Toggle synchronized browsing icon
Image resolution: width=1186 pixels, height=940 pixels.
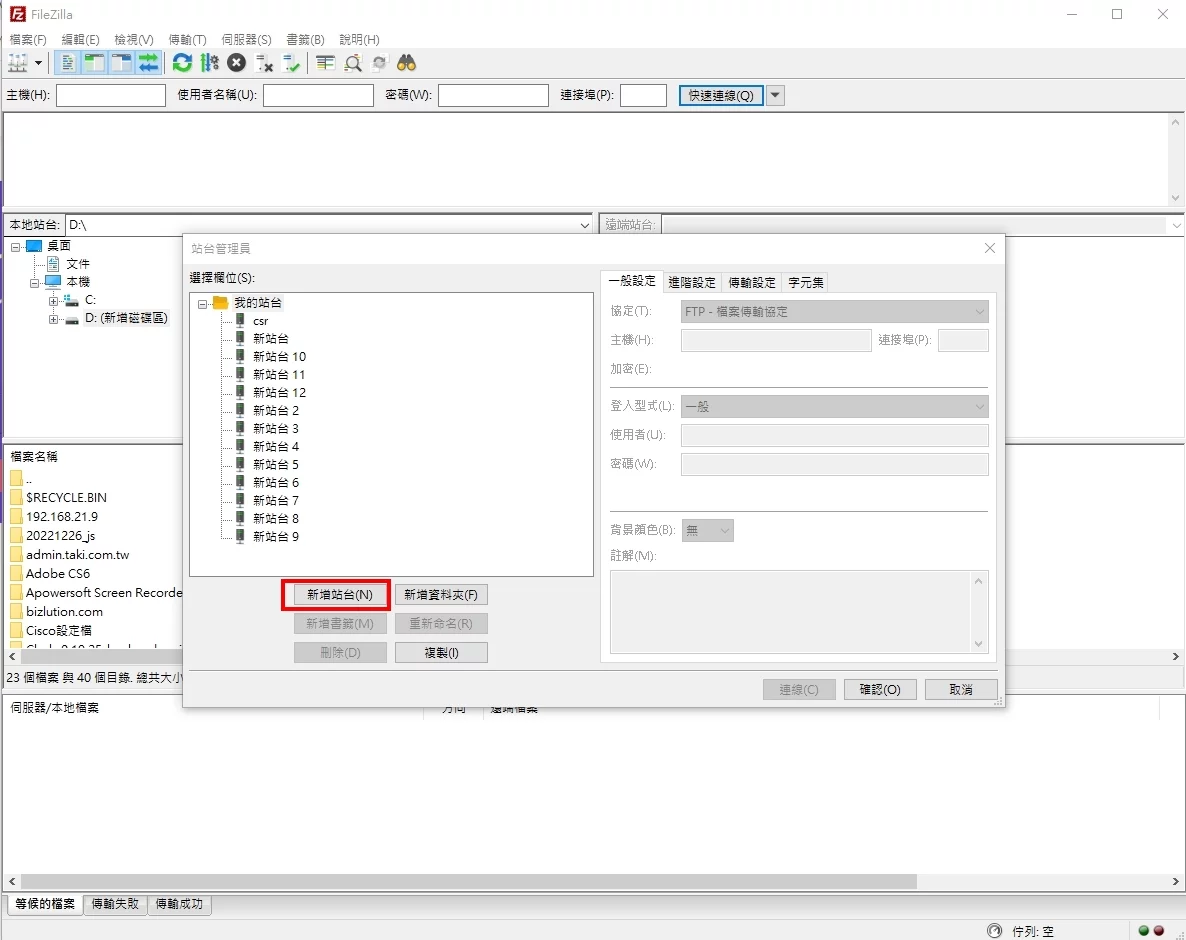(x=380, y=64)
